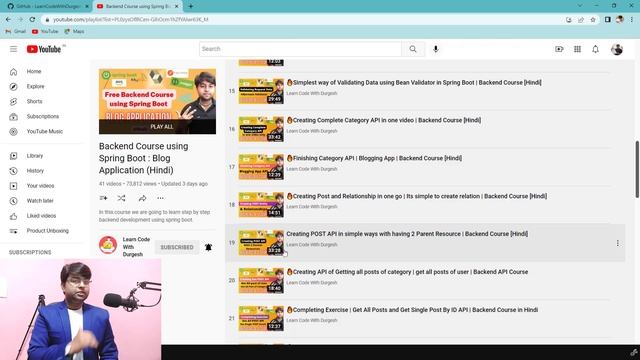The image size is (640, 360).
Task: Open the video 19 three-dot options menu
Action: (x=618, y=243)
